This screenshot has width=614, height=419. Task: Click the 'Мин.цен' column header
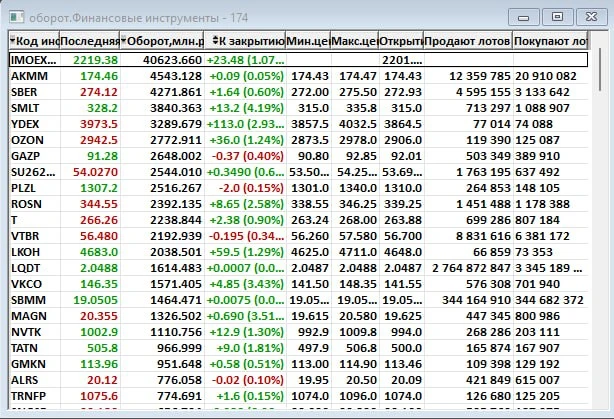point(308,41)
